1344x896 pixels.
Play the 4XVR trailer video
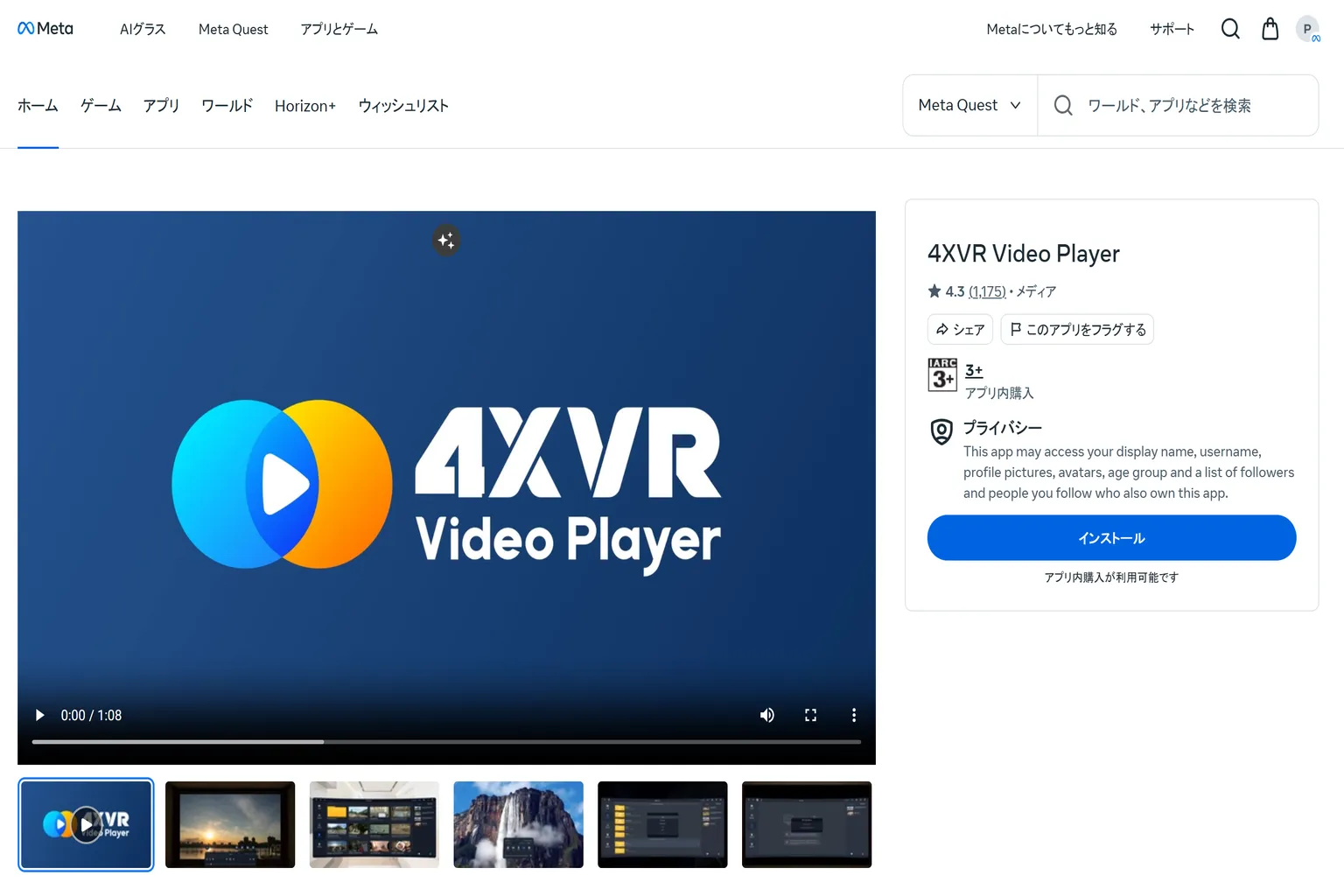tap(39, 715)
